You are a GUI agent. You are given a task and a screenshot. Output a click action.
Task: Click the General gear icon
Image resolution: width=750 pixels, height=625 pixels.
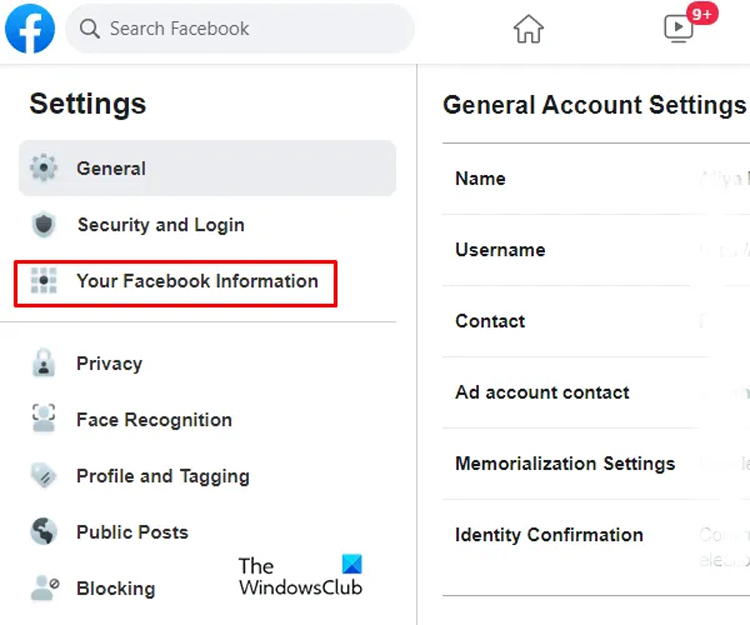click(44, 168)
